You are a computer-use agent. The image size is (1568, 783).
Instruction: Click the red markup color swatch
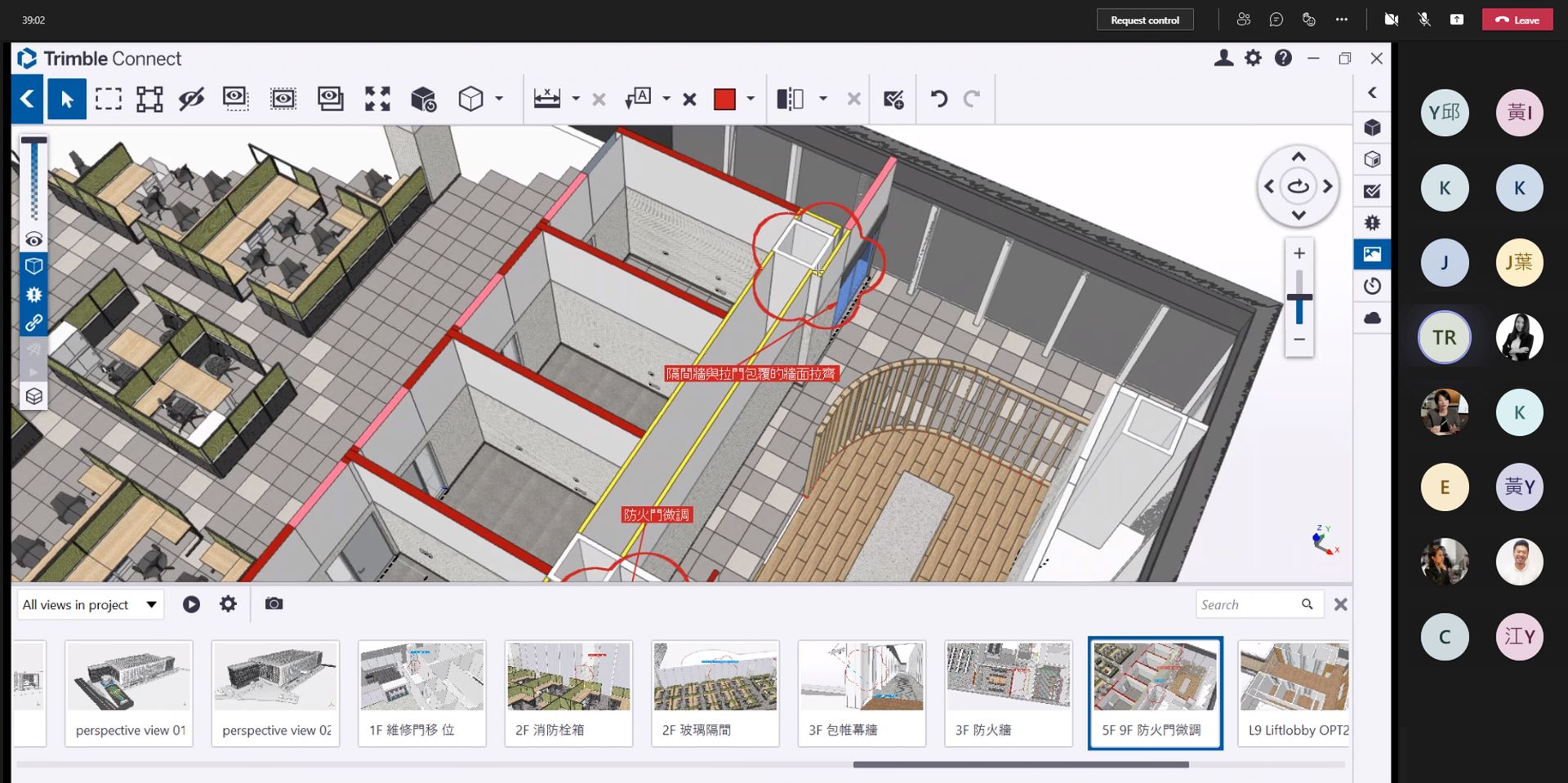(x=724, y=100)
